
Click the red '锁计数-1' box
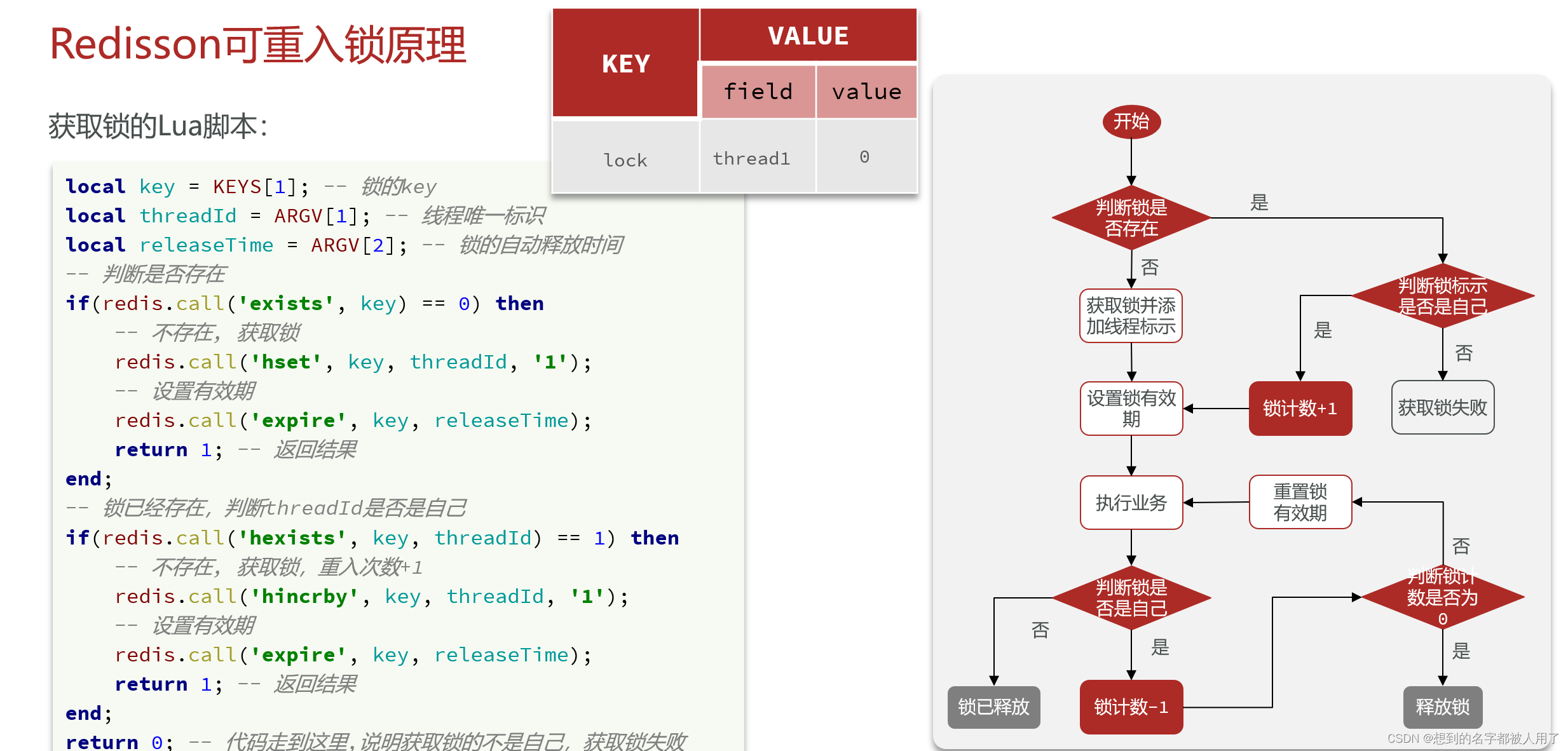1131,707
